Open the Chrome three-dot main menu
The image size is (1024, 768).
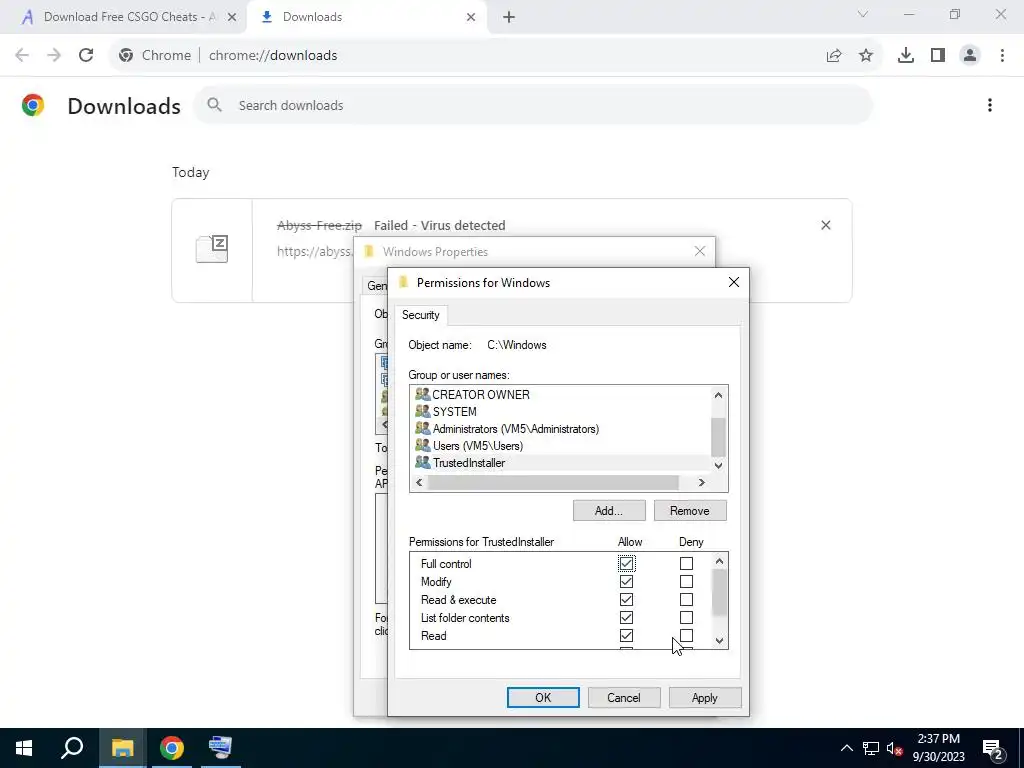click(1002, 56)
